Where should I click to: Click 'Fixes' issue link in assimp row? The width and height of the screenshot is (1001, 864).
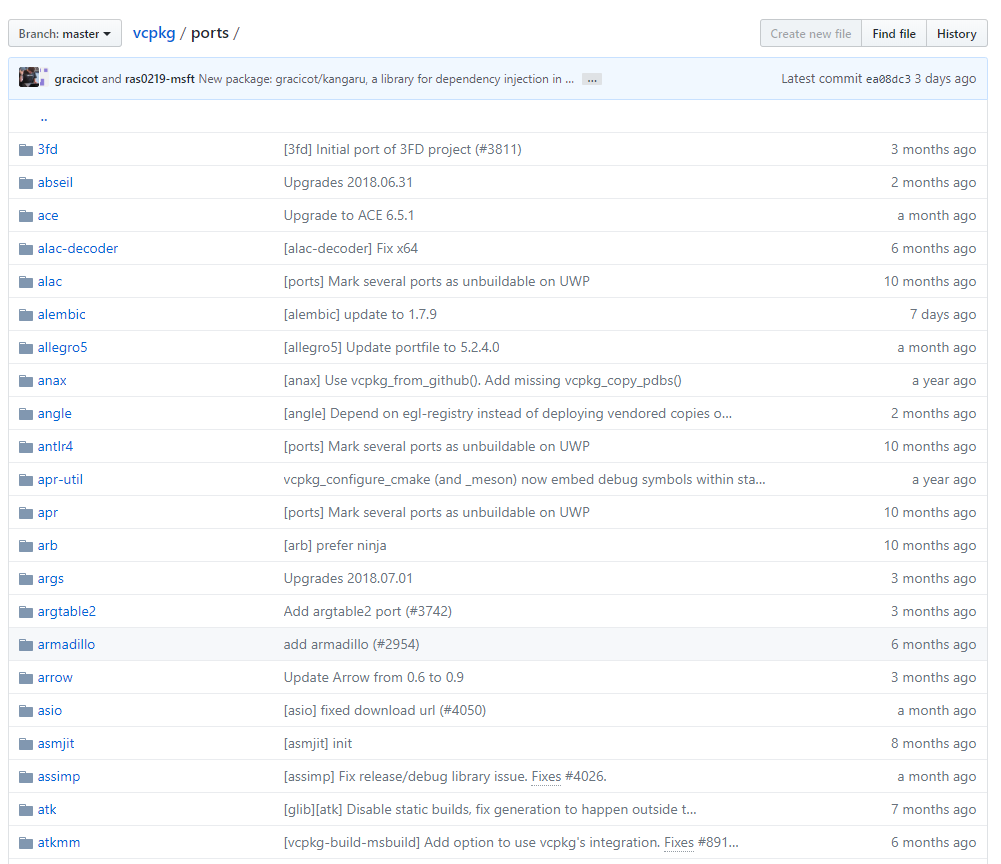tap(546, 777)
